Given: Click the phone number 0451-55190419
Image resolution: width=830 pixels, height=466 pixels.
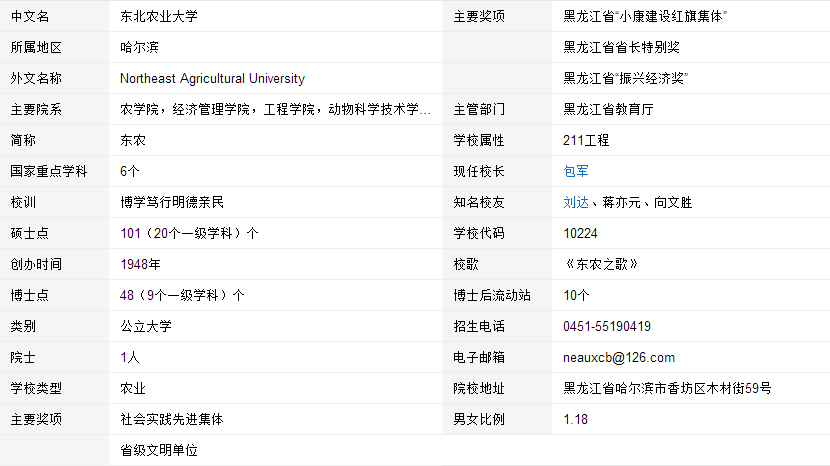Looking at the screenshot, I should (x=607, y=326).
